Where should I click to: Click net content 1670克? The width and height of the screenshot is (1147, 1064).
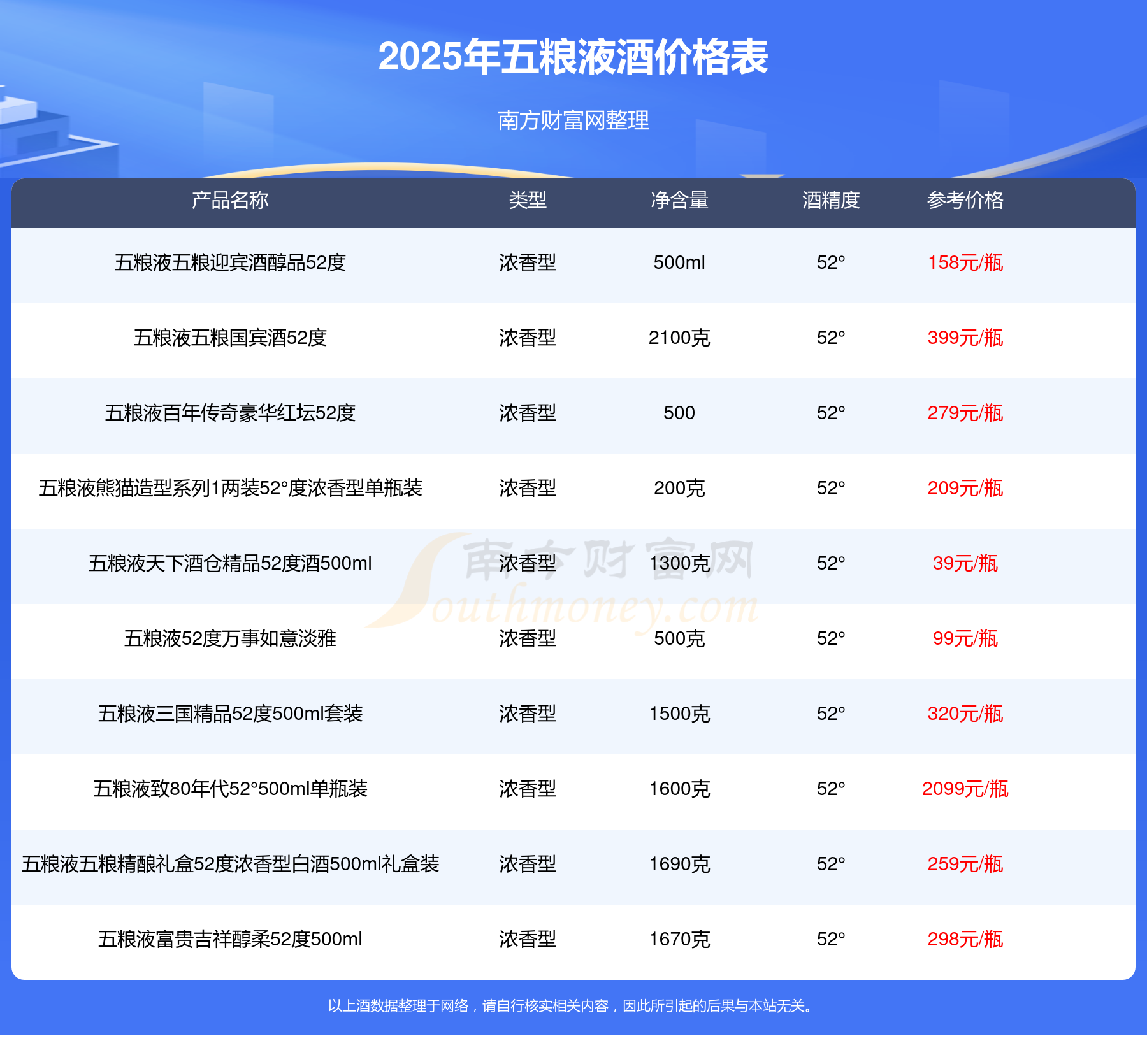click(x=679, y=939)
